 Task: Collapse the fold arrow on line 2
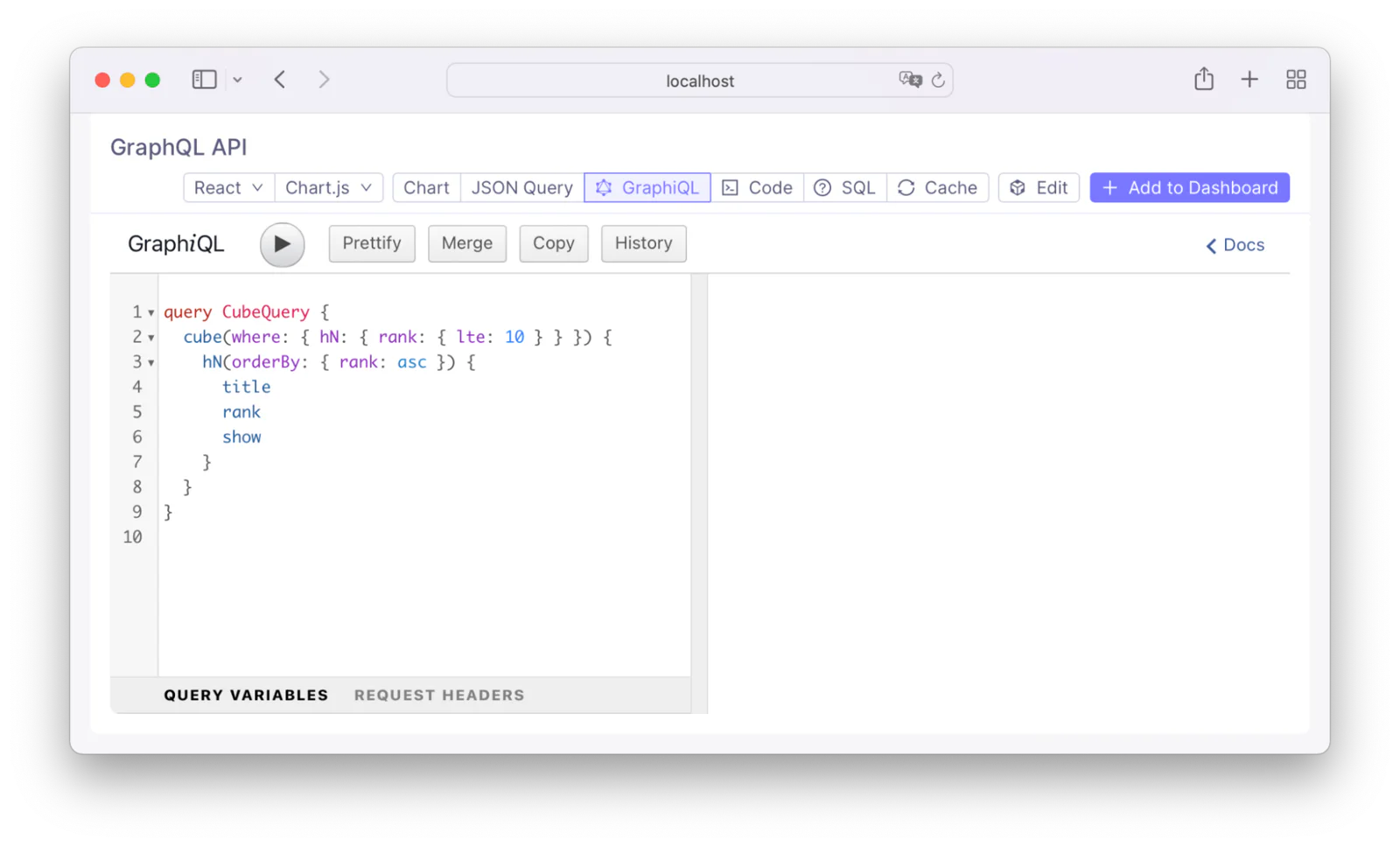[151, 338]
